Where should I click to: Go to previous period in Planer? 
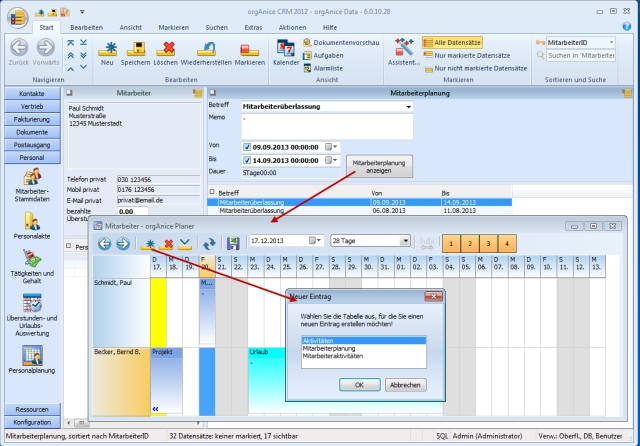pos(104,244)
